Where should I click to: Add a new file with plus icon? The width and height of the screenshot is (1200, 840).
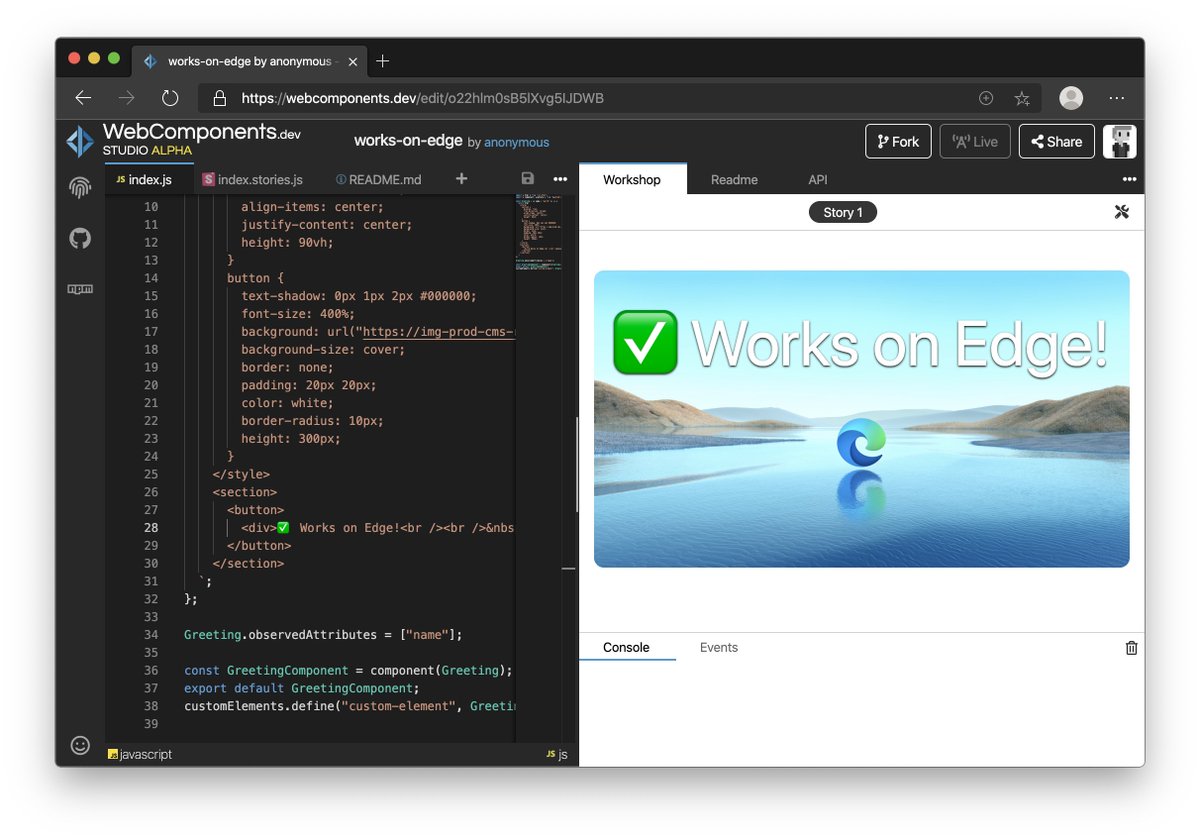pyautogui.click(x=461, y=179)
